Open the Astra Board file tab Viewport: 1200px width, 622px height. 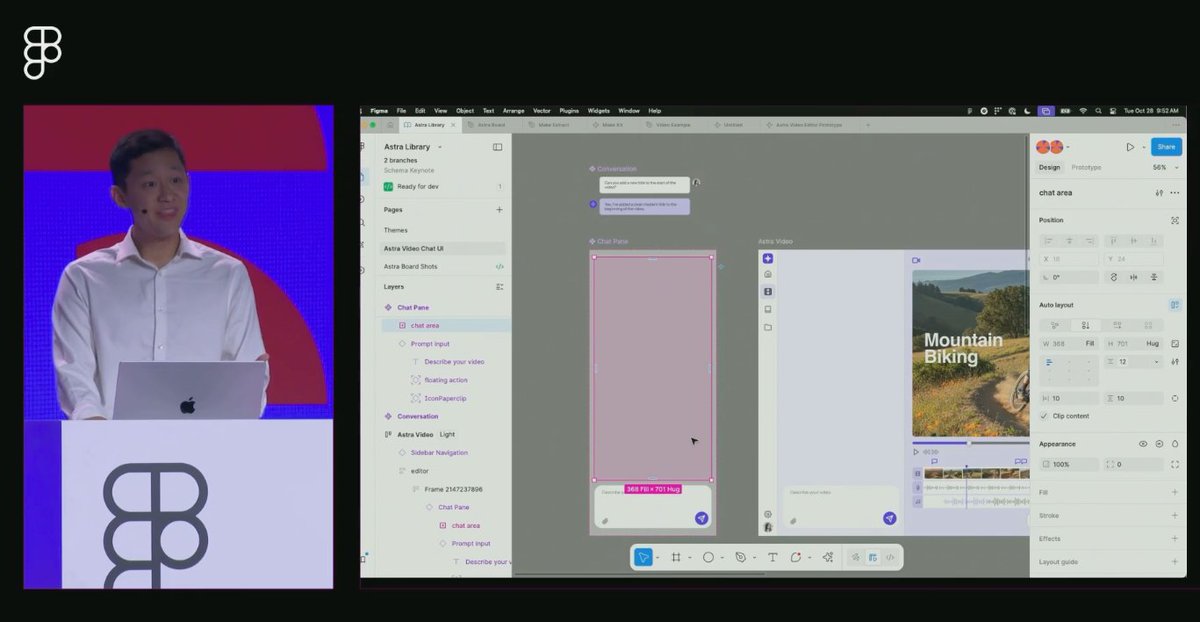point(491,125)
